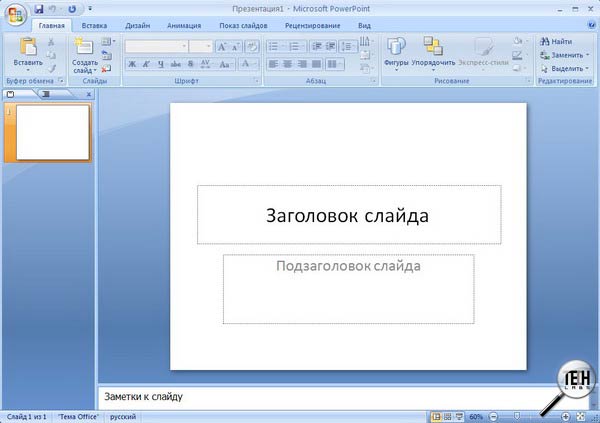Delete the slide using the red X icon

[x=106, y=69]
